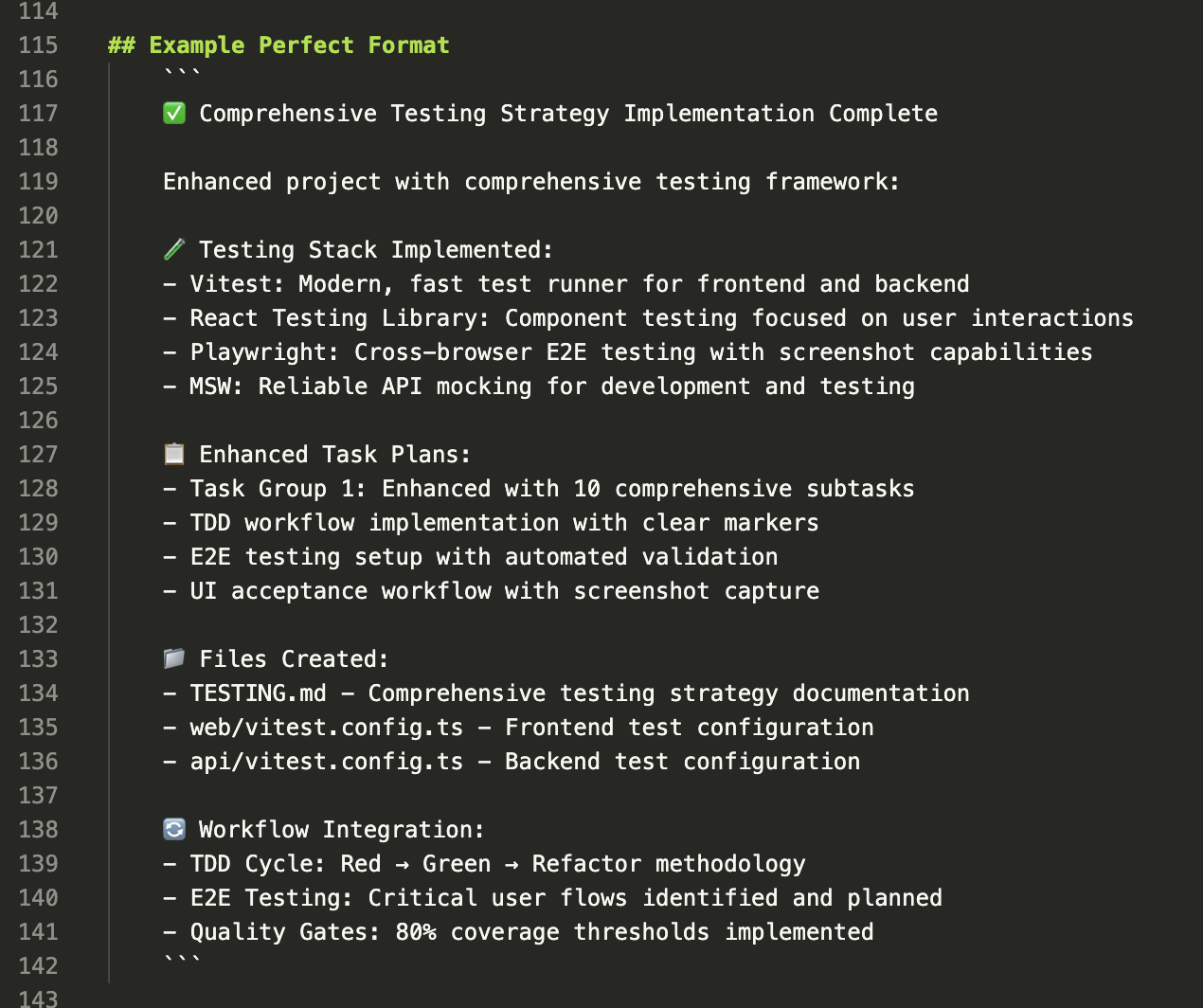
Task: Click the closing code fence backticks on line 142
Action: tap(183, 961)
